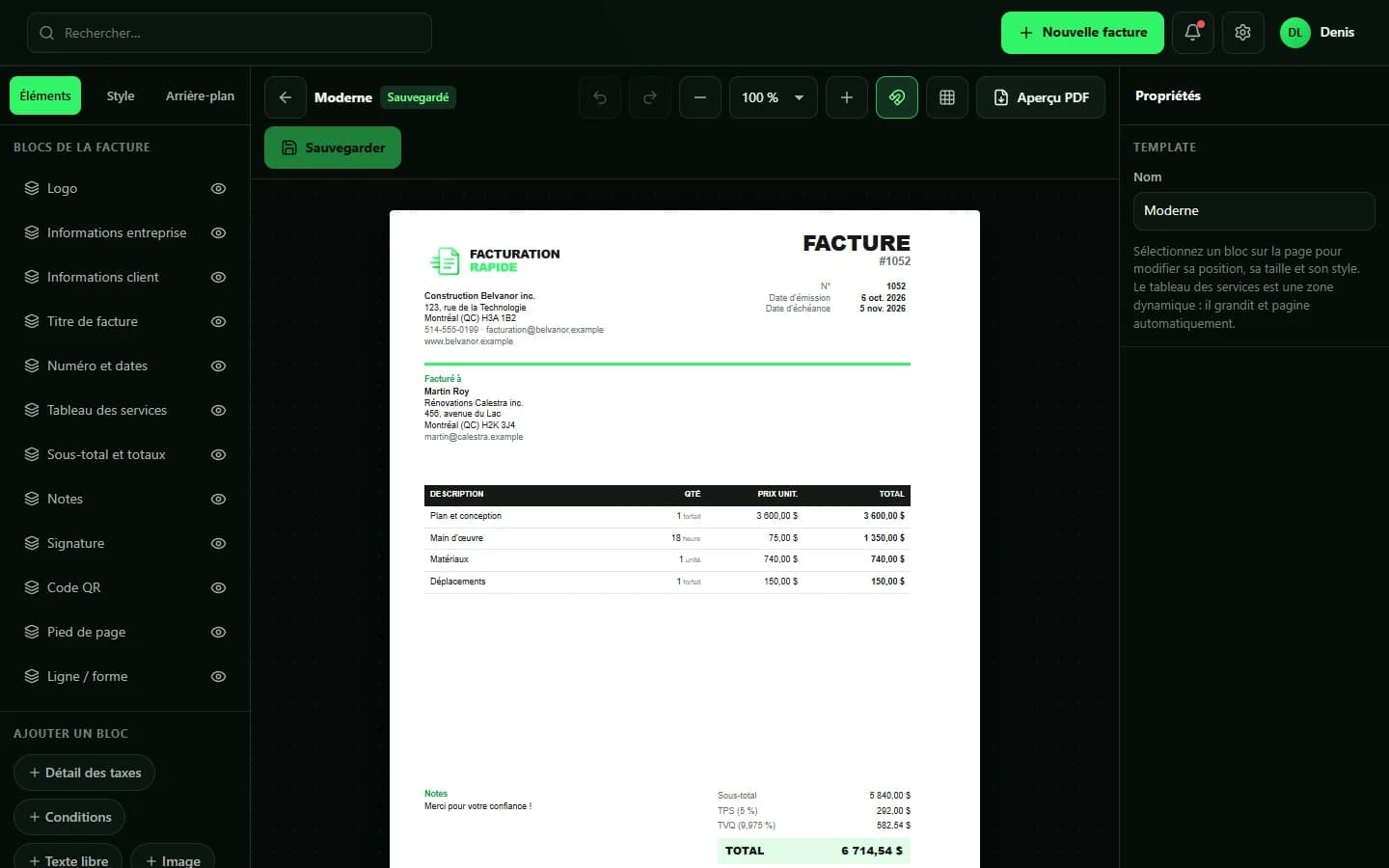The height and width of the screenshot is (868, 1389).
Task: Click the Signature block layers icon
Action: point(32,543)
